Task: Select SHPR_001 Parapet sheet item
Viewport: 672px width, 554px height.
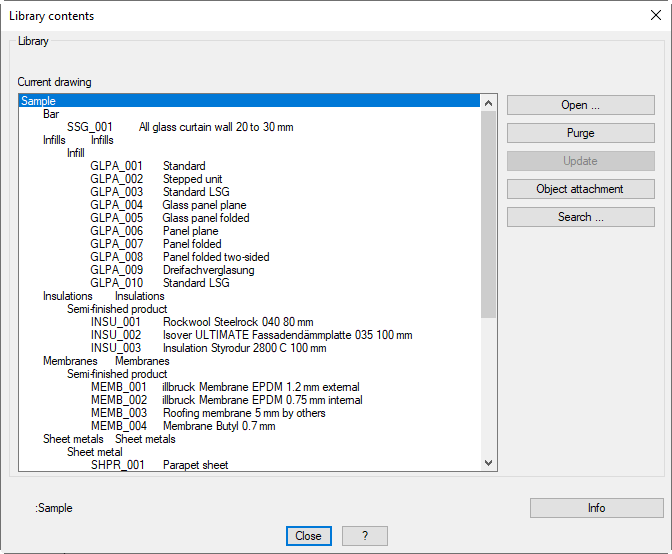Action: pyautogui.click(x=160, y=465)
